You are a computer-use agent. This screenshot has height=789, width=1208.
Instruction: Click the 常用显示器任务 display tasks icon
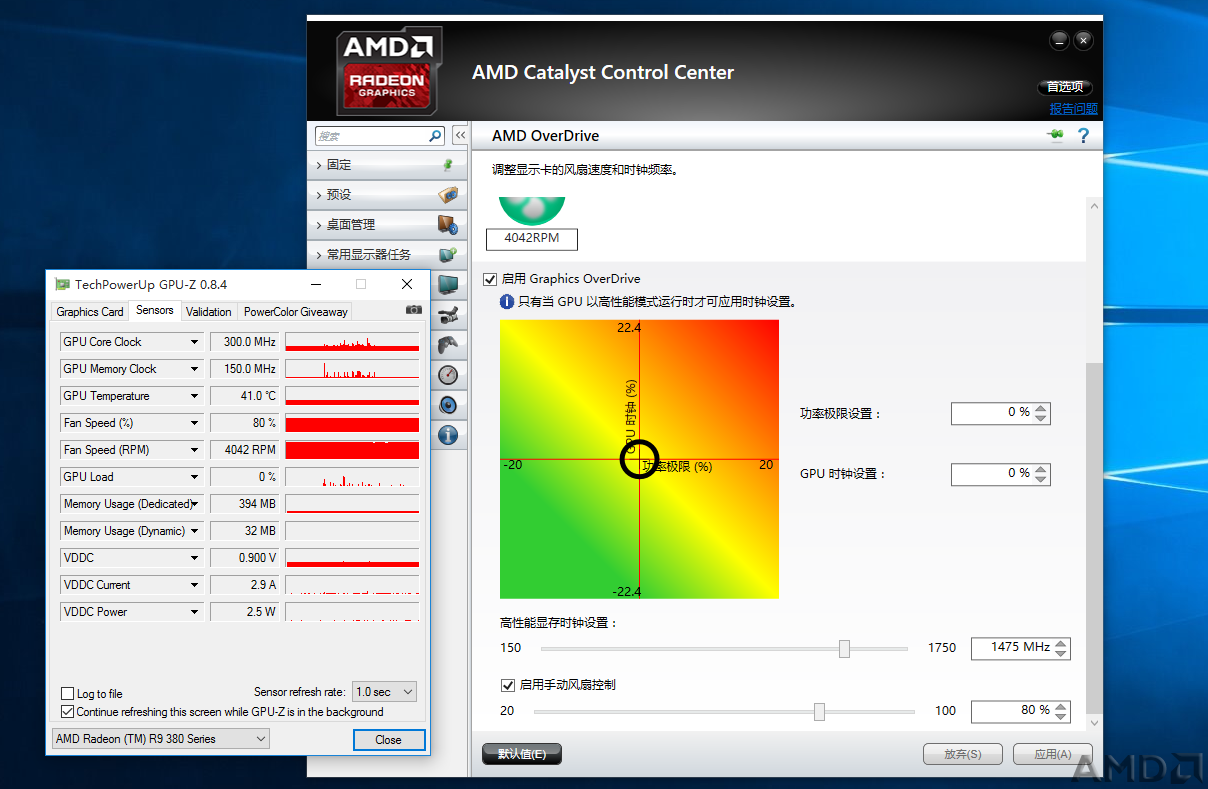(448, 255)
